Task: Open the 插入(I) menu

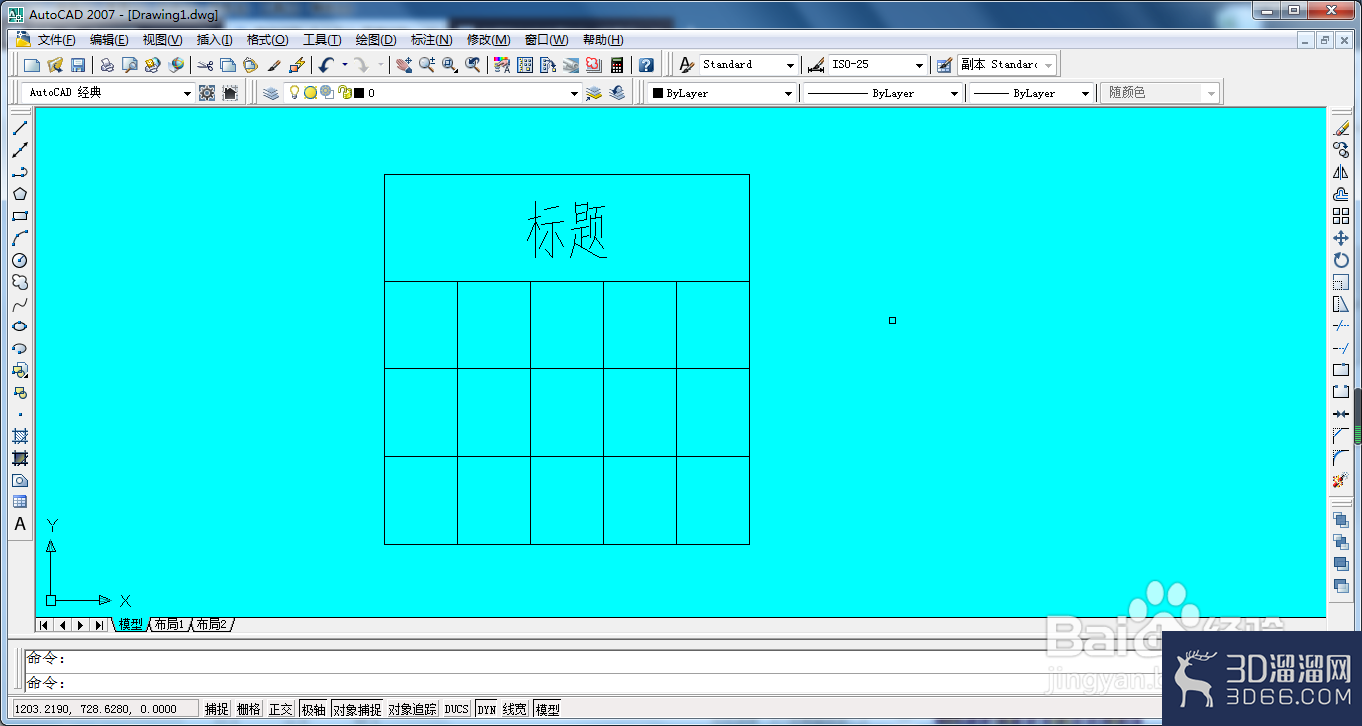Action: coord(214,40)
